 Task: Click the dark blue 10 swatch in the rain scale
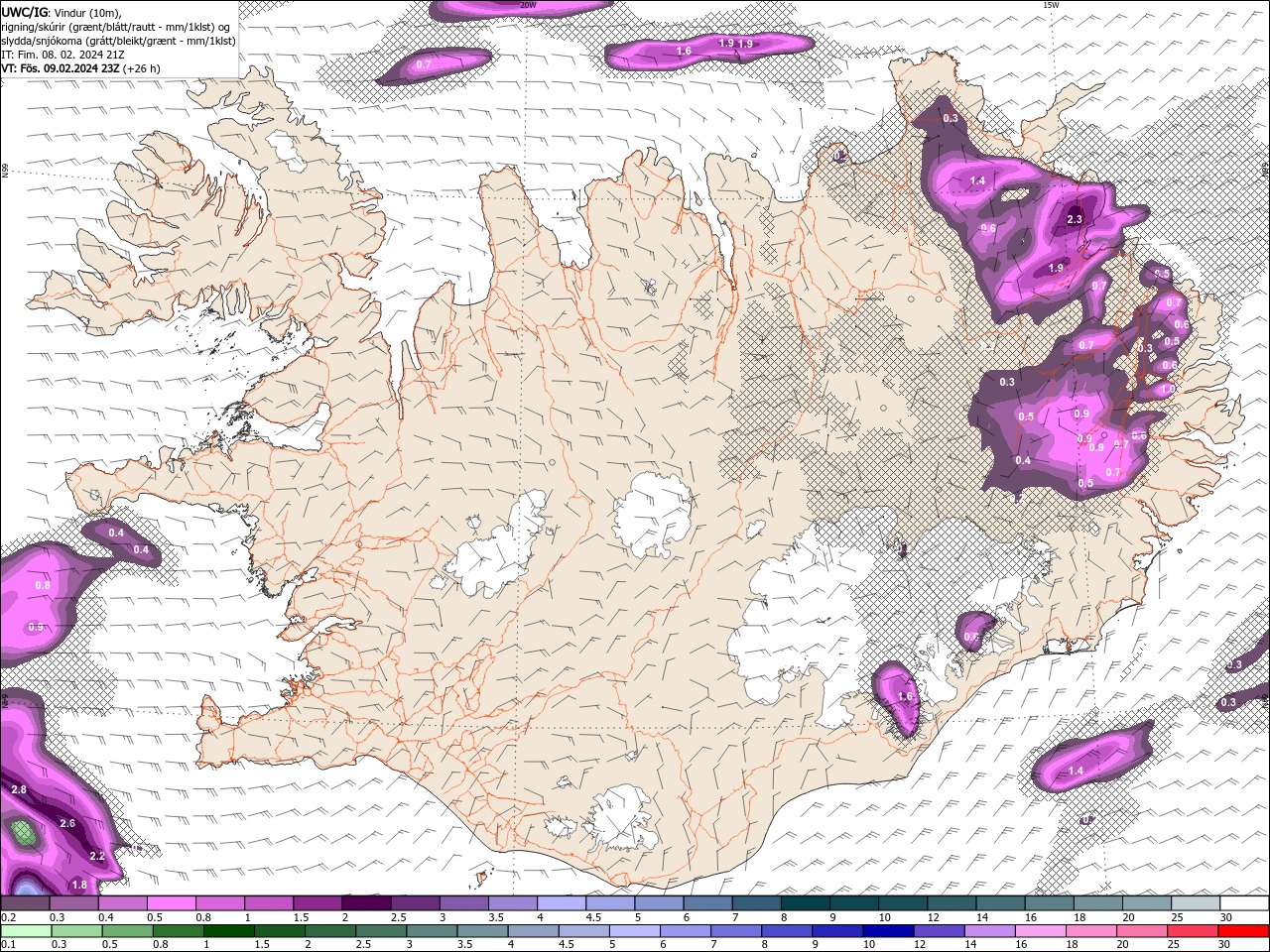pos(888,931)
